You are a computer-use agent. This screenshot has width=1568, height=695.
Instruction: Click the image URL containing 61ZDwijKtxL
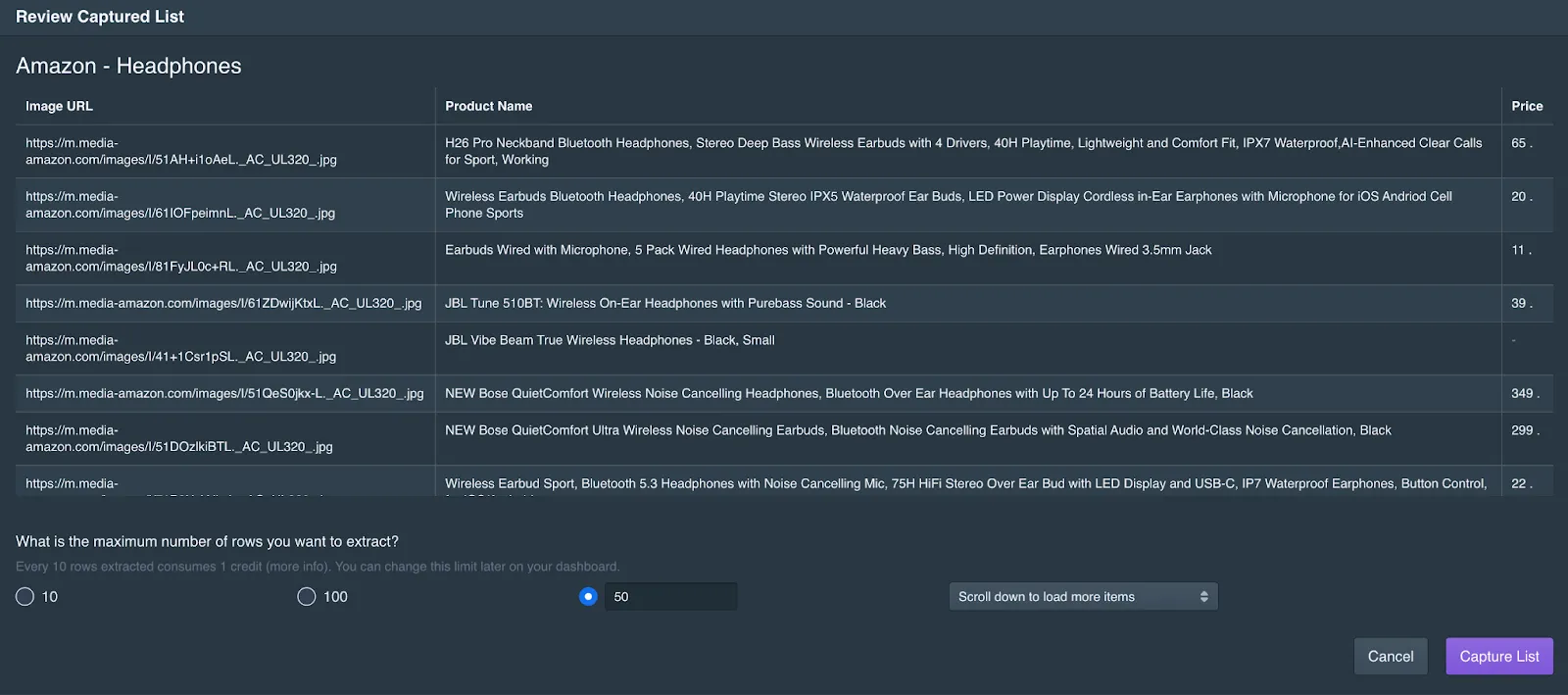click(x=223, y=303)
